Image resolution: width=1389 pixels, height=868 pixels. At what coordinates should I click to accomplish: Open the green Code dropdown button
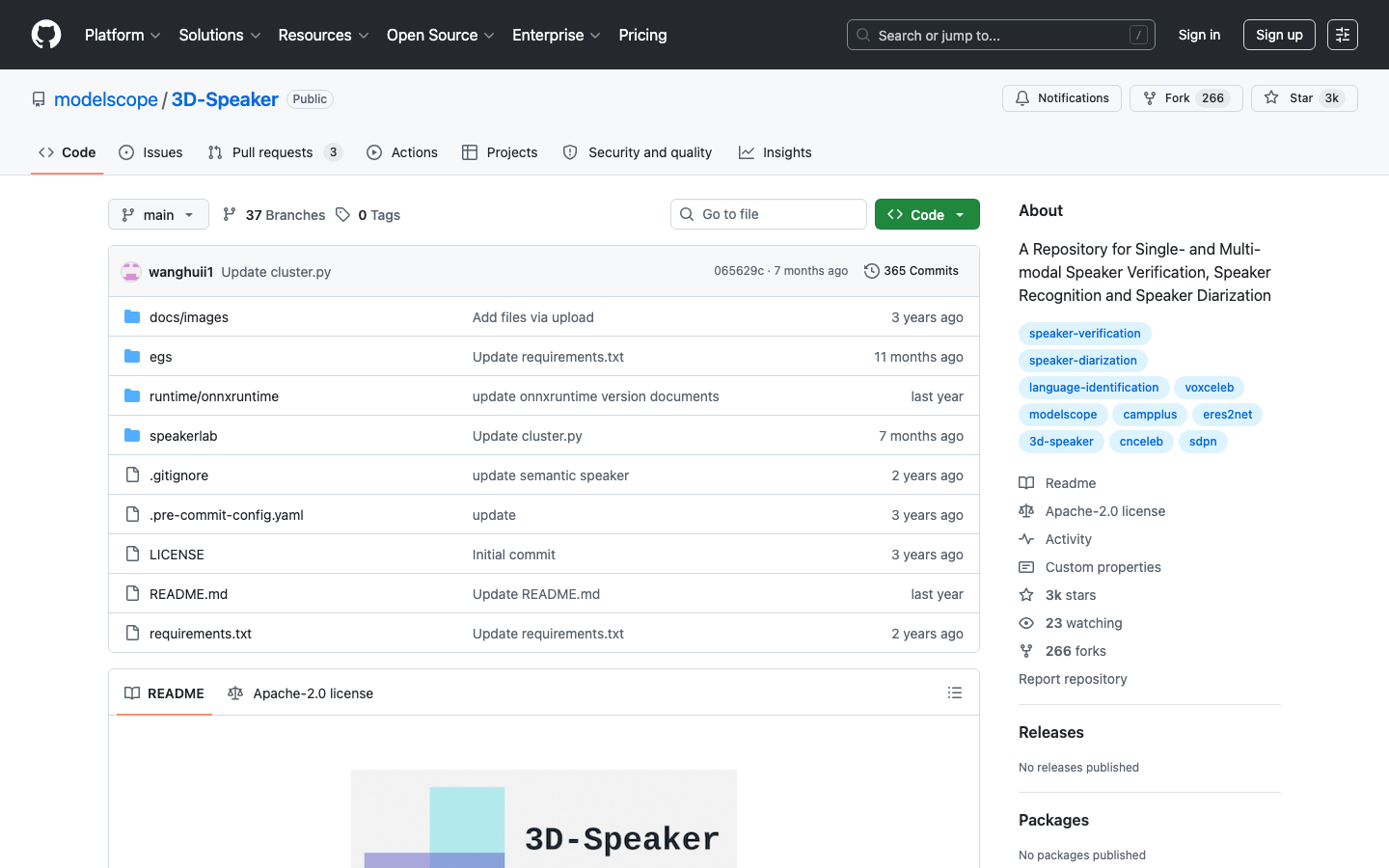point(927,214)
